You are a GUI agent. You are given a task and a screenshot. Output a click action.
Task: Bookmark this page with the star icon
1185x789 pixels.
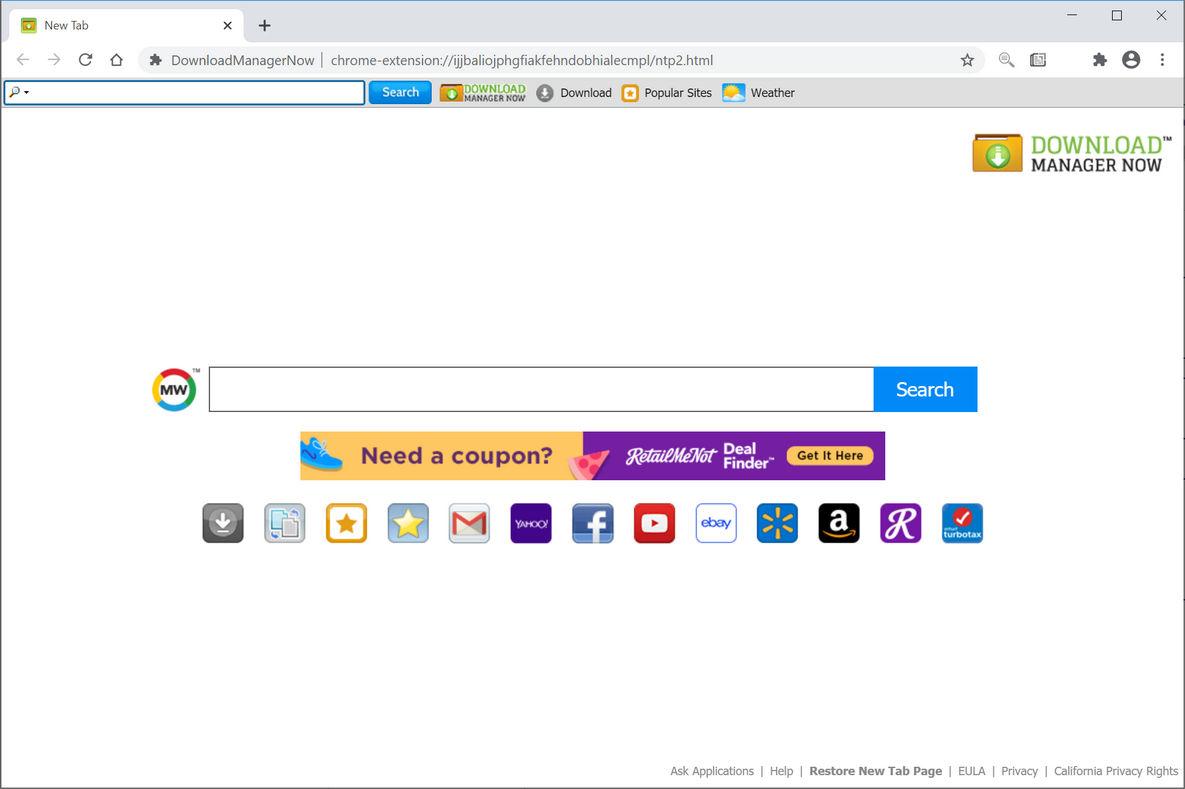coord(967,60)
